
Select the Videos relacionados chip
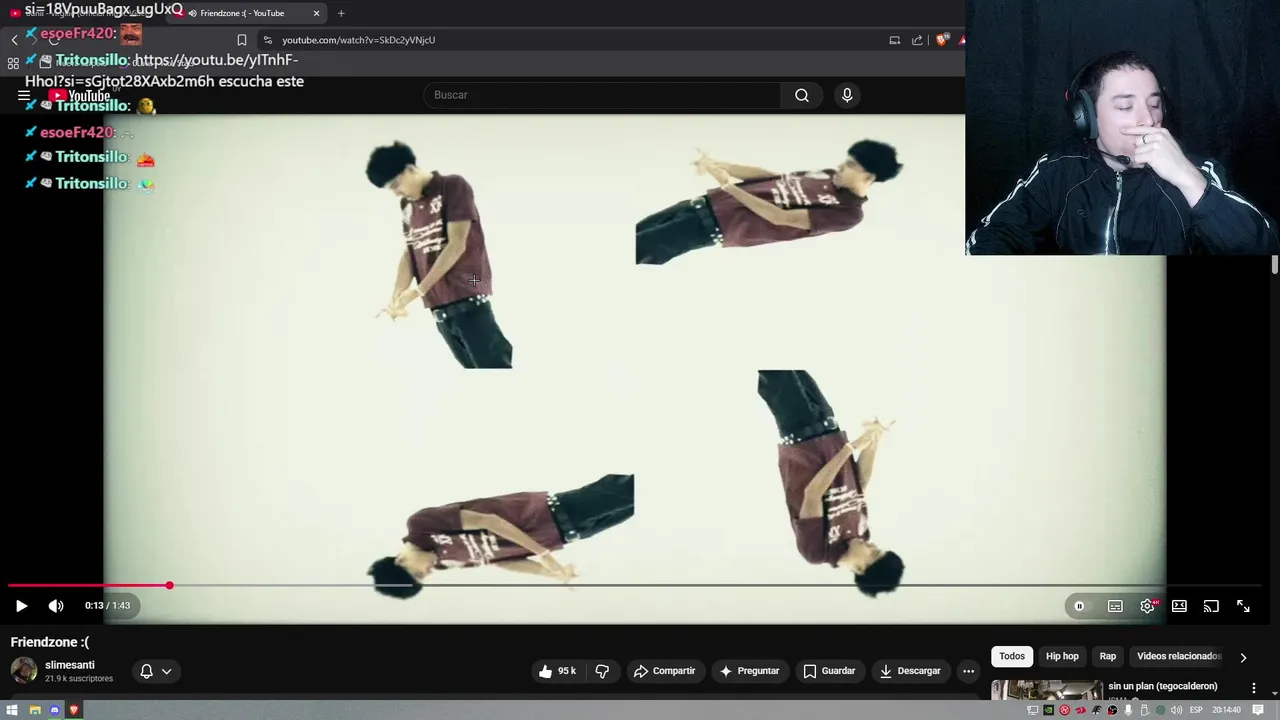(1179, 656)
